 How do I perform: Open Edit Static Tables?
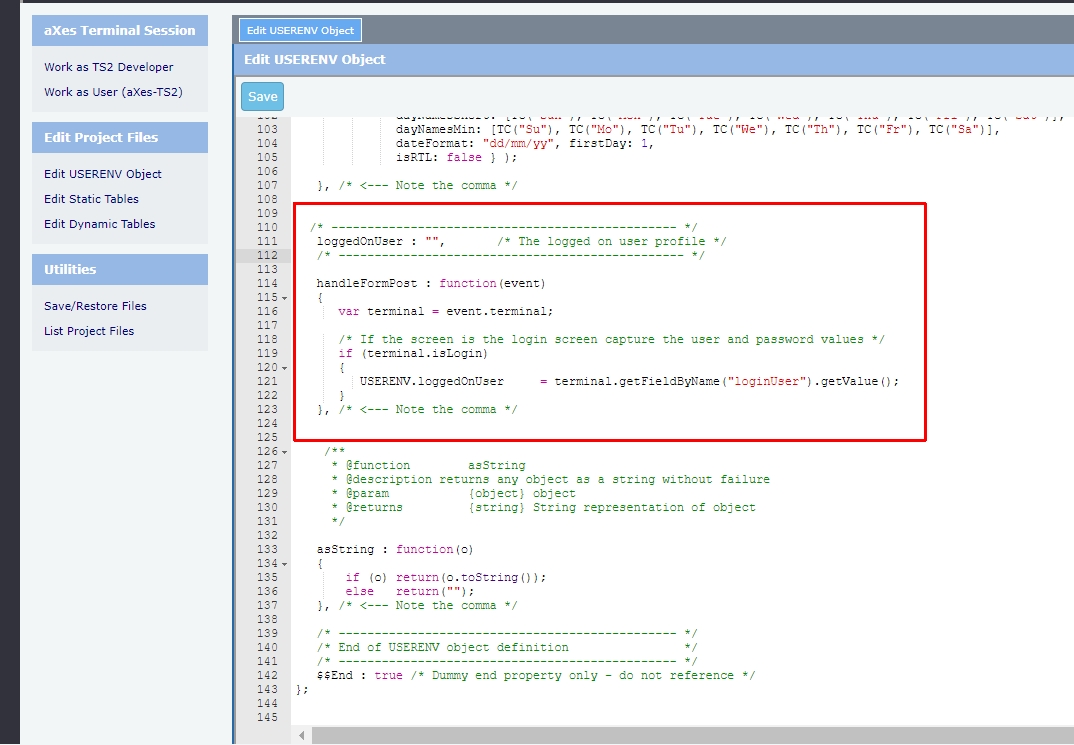[91, 199]
